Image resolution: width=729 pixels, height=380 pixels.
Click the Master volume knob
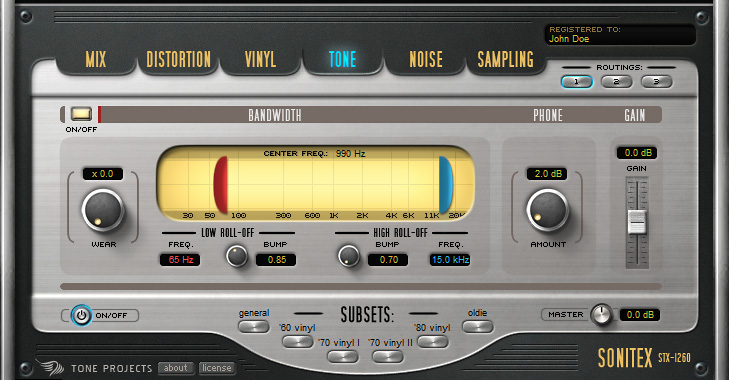click(602, 314)
